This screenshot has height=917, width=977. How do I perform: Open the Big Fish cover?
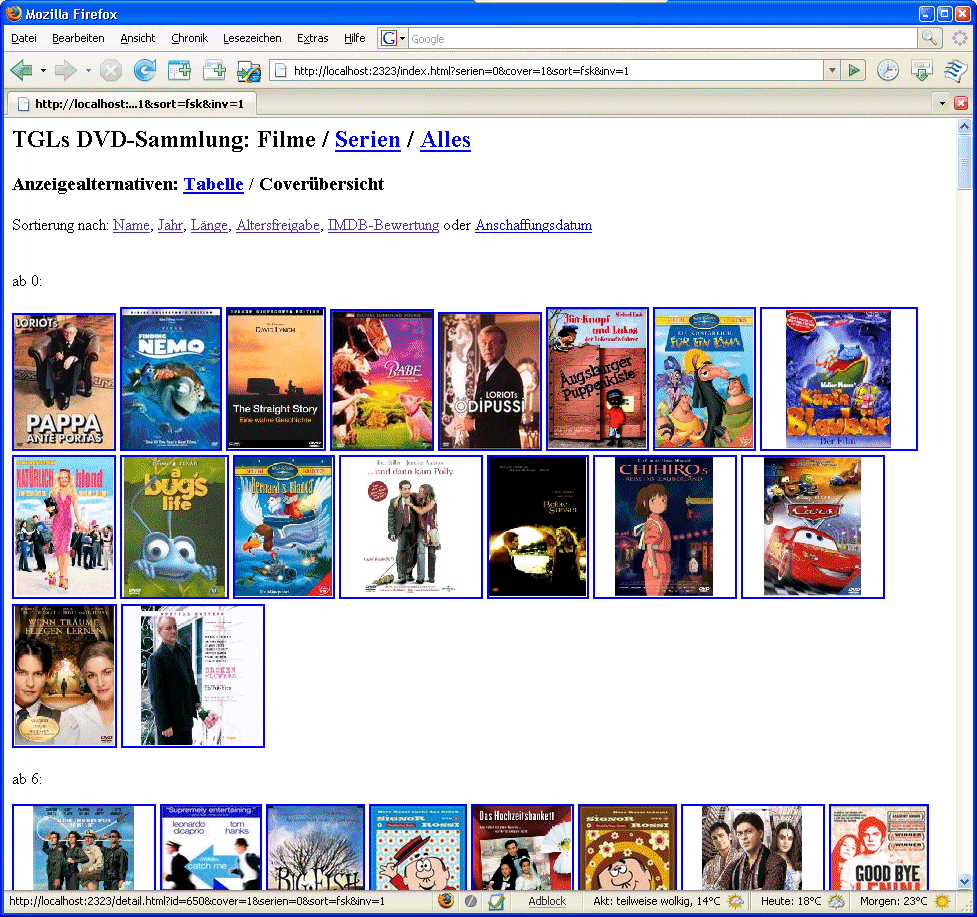316,847
